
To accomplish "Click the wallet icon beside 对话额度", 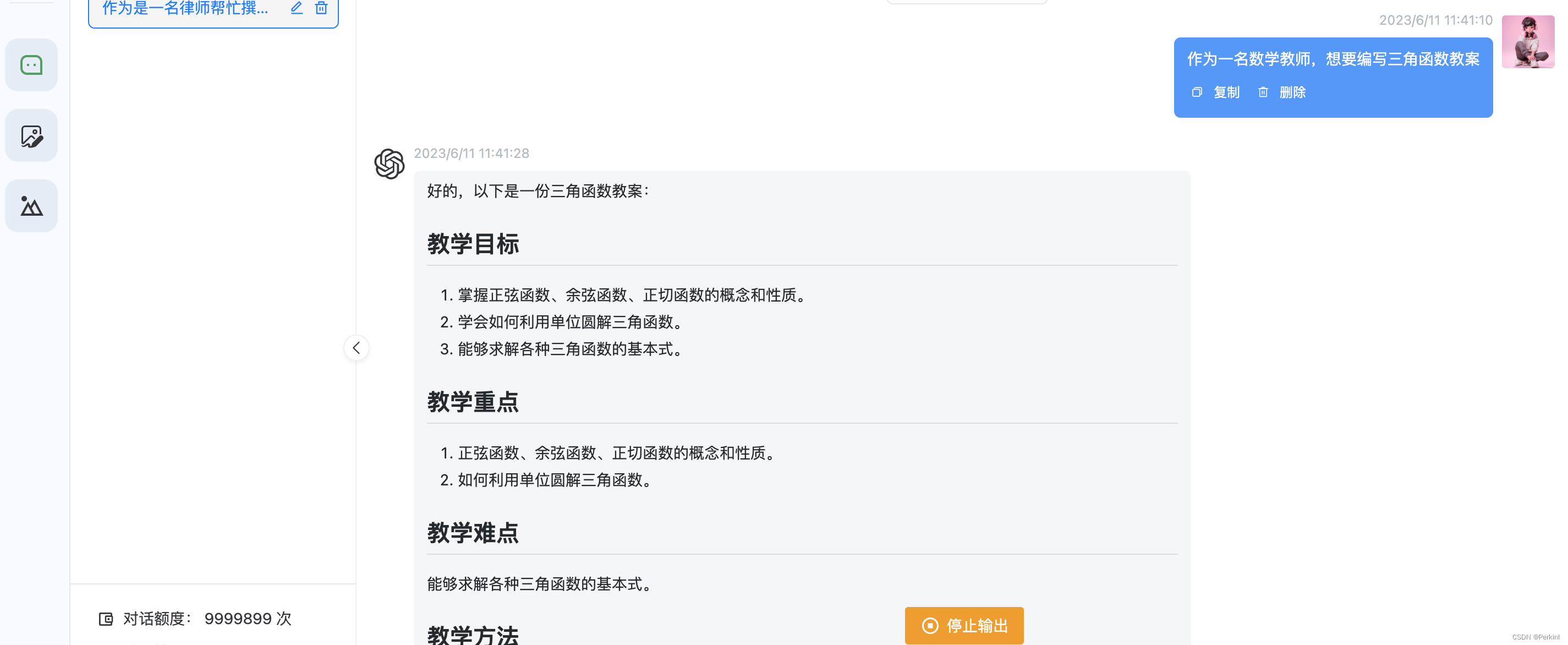I will point(106,619).
